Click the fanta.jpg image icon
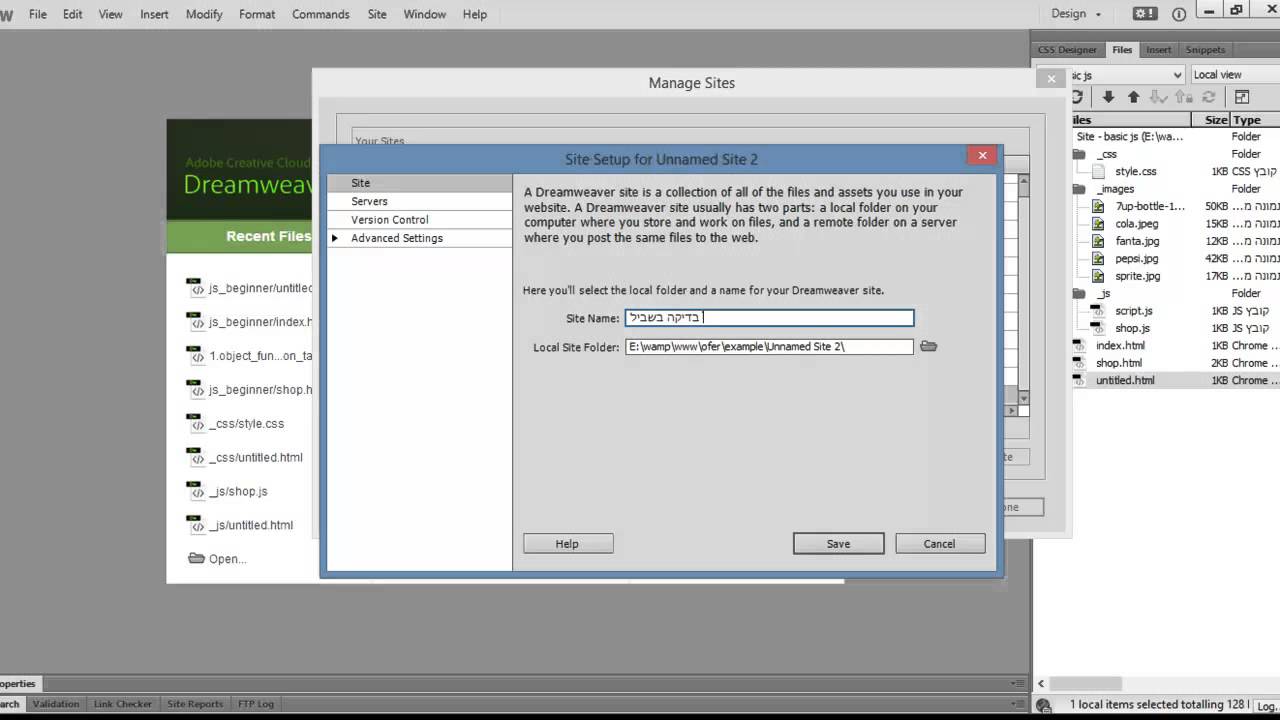Screen dimensions: 1280x720 pos(1097,241)
